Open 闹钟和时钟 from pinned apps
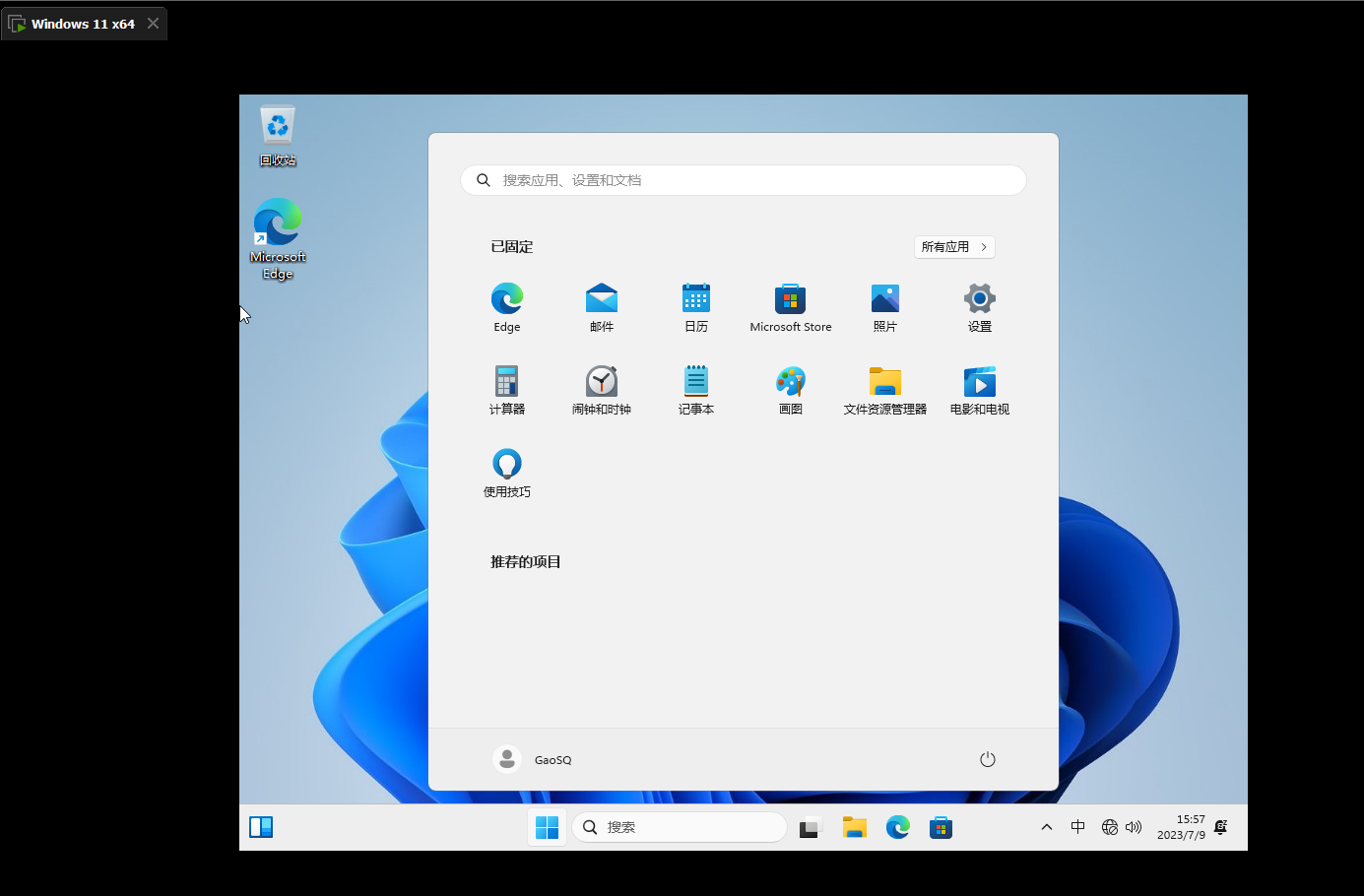 tap(601, 389)
